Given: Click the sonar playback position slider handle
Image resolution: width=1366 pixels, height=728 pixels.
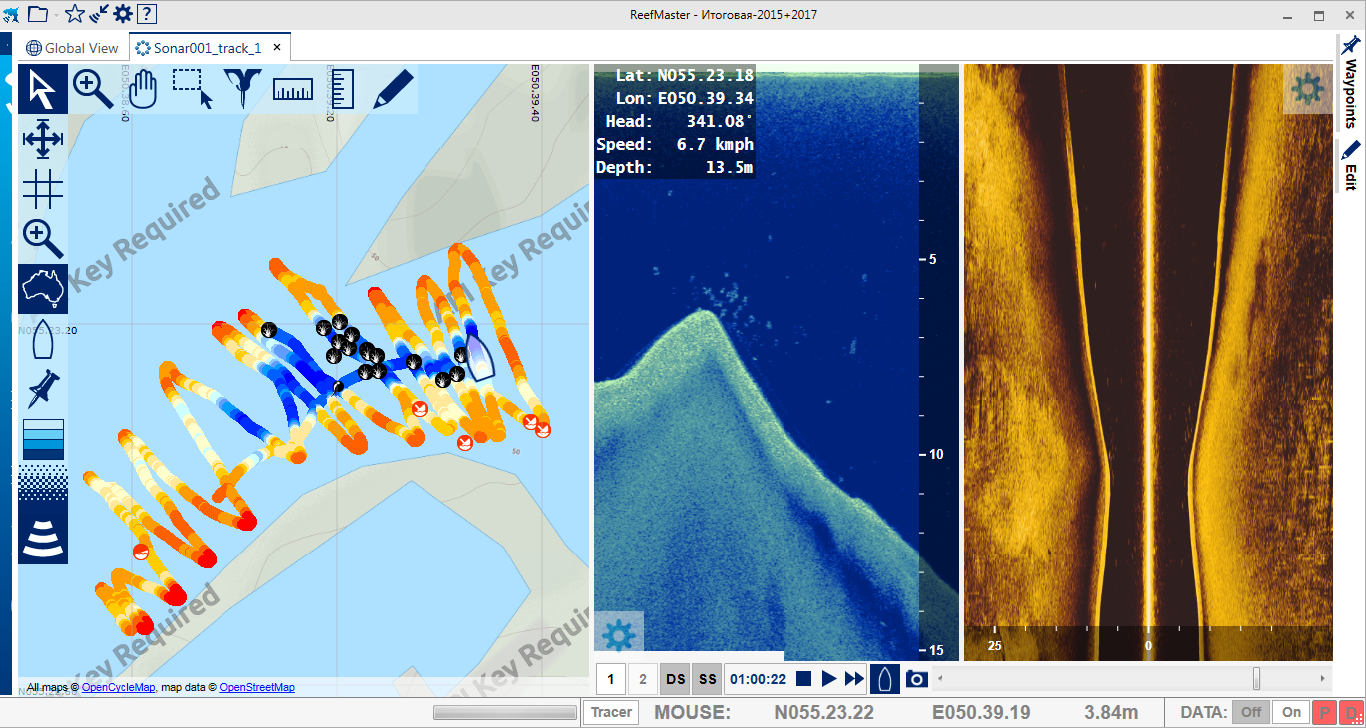Looking at the screenshot, I should point(1256,679).
